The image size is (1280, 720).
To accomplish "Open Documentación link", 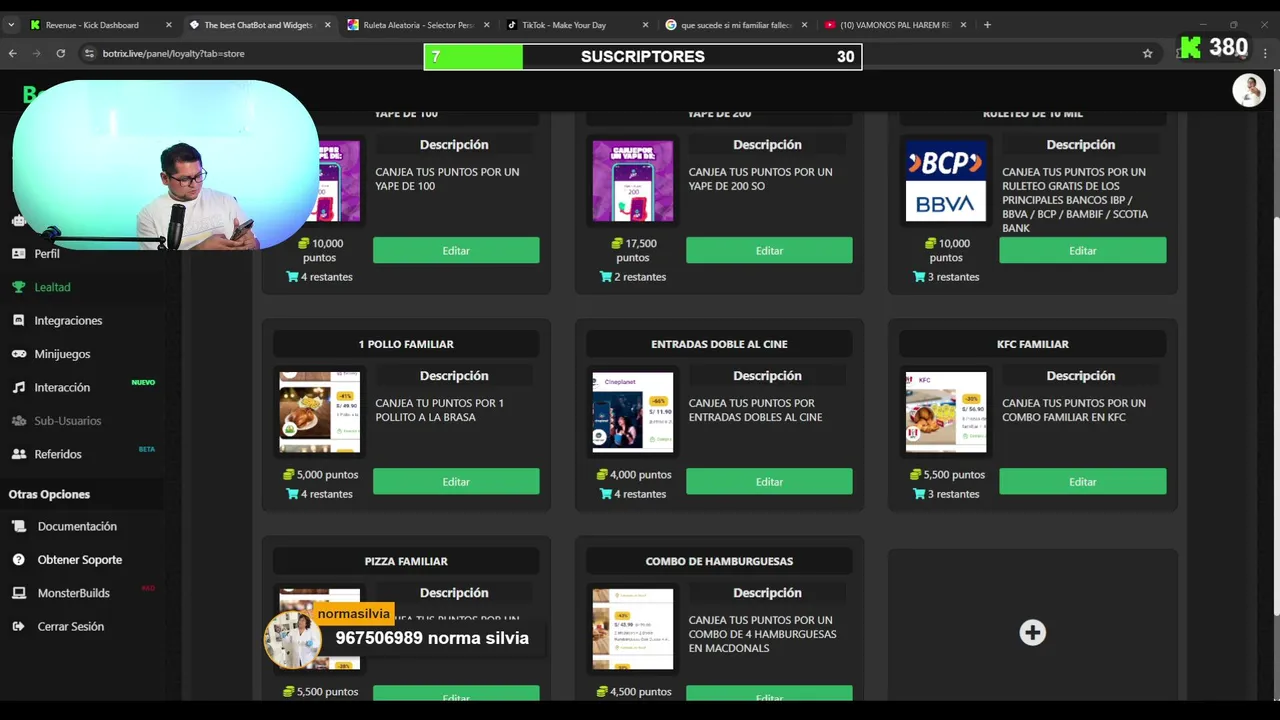I will pyautogui.click(x=77, y=526).
